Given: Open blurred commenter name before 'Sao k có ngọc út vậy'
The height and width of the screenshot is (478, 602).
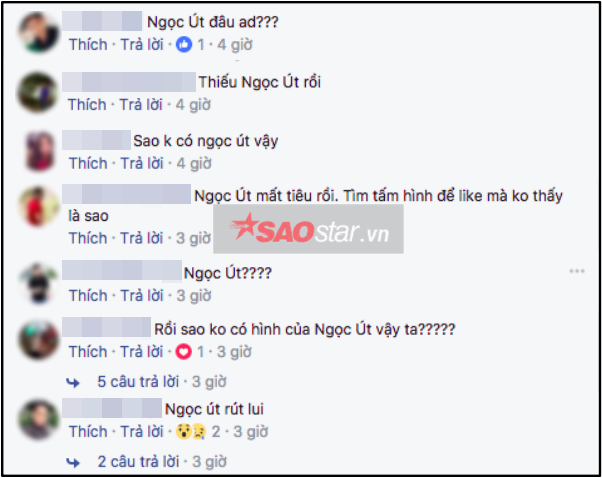Looking at the screenshot, I should (96, 140).
